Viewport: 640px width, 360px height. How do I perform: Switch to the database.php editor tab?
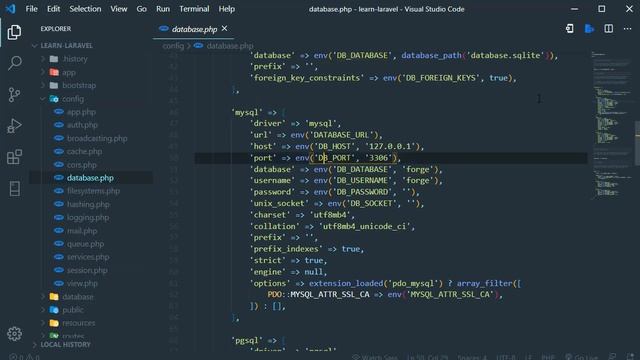[193, 29]
